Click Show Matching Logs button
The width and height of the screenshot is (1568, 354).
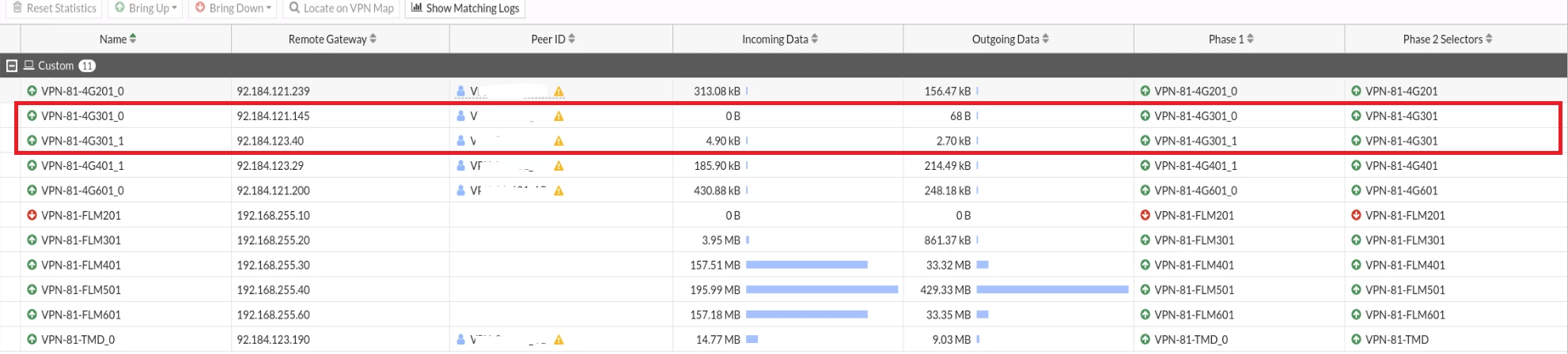pyautogui.click(x=465, y=8)
